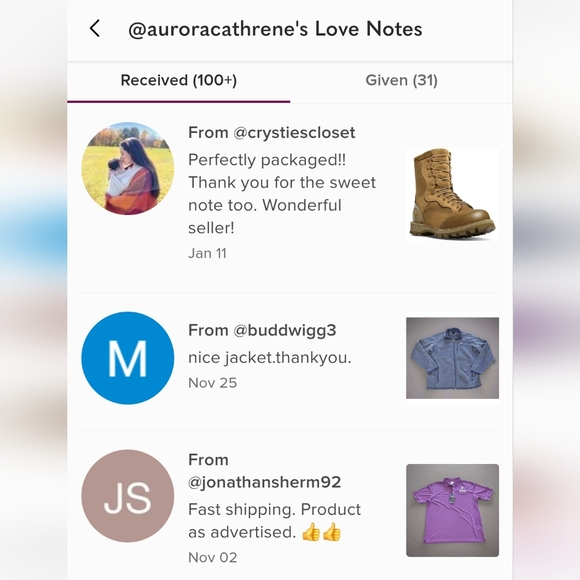
Task: Click the thumbs up emoji in note
Action: coord(321,532)
